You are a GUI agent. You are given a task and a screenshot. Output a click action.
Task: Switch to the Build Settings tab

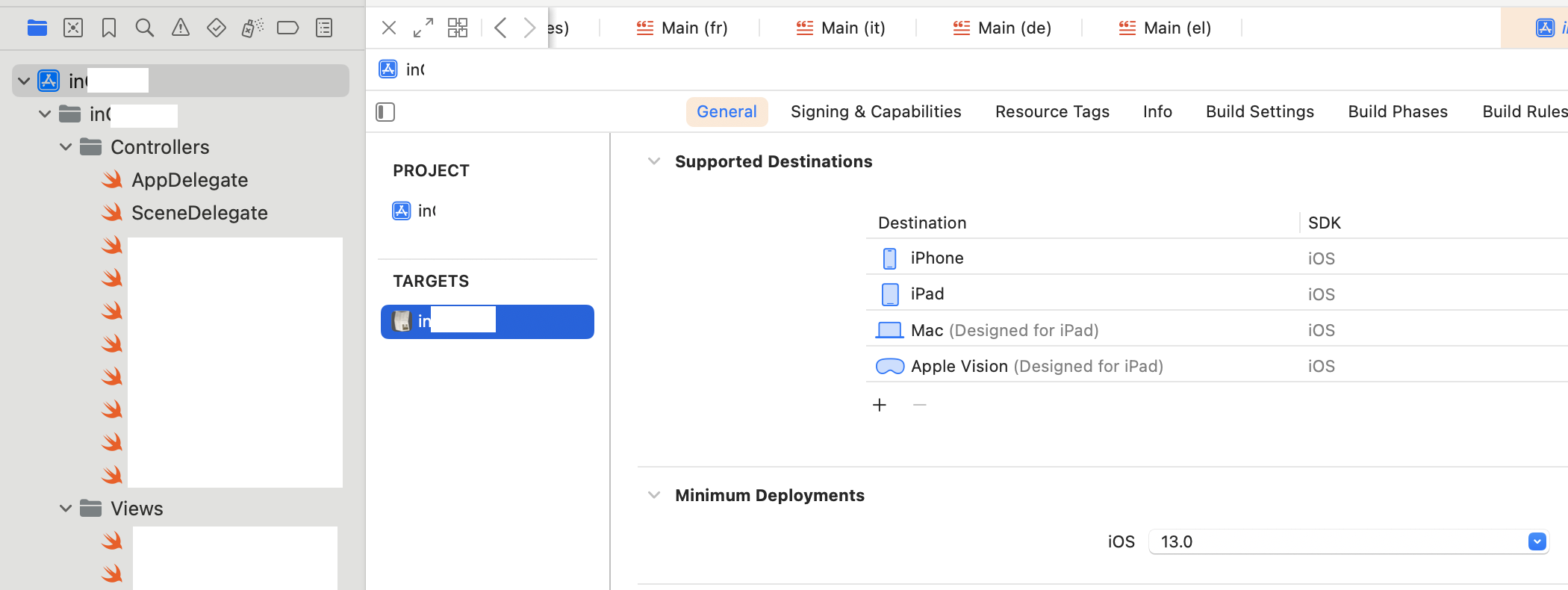click(x=1260, y=112)
